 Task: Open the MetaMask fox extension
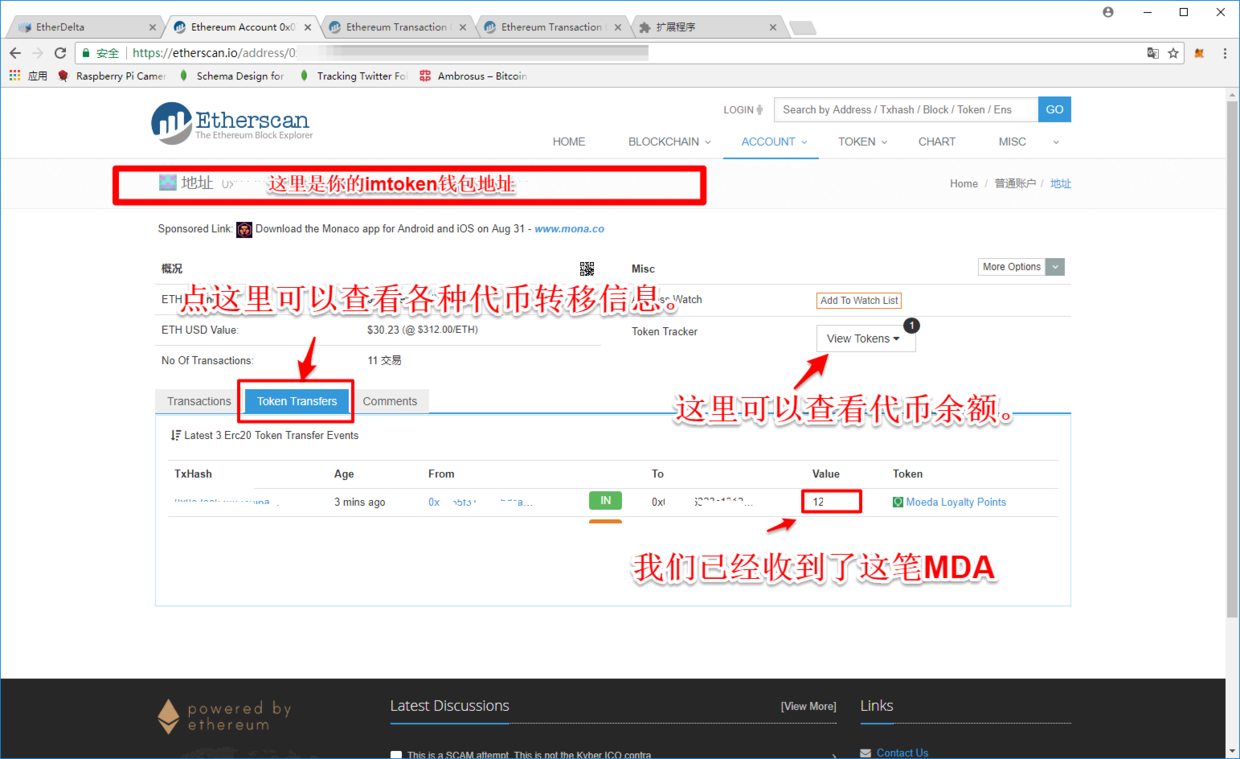(1199, 53)
